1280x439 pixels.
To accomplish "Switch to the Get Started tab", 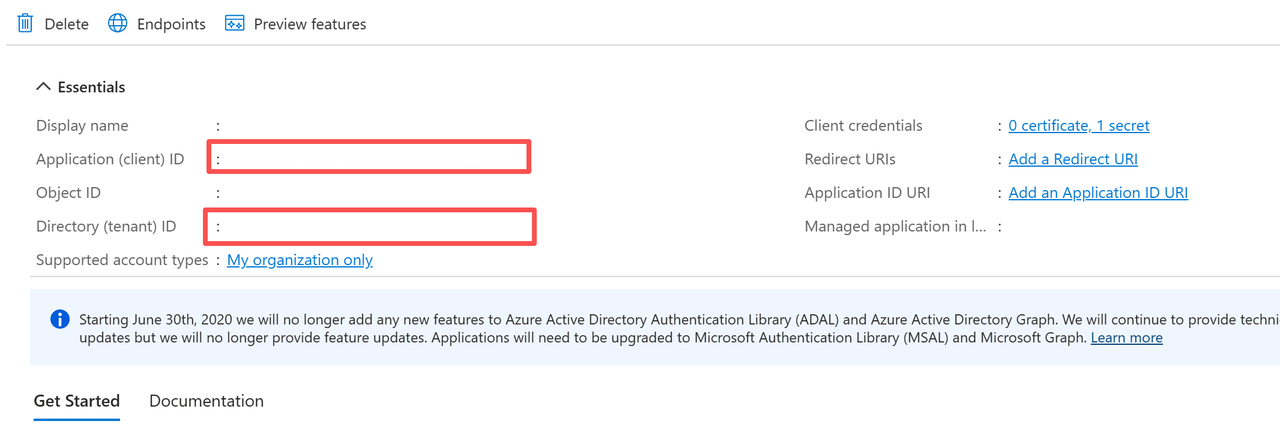I will (x=77, y=401).
